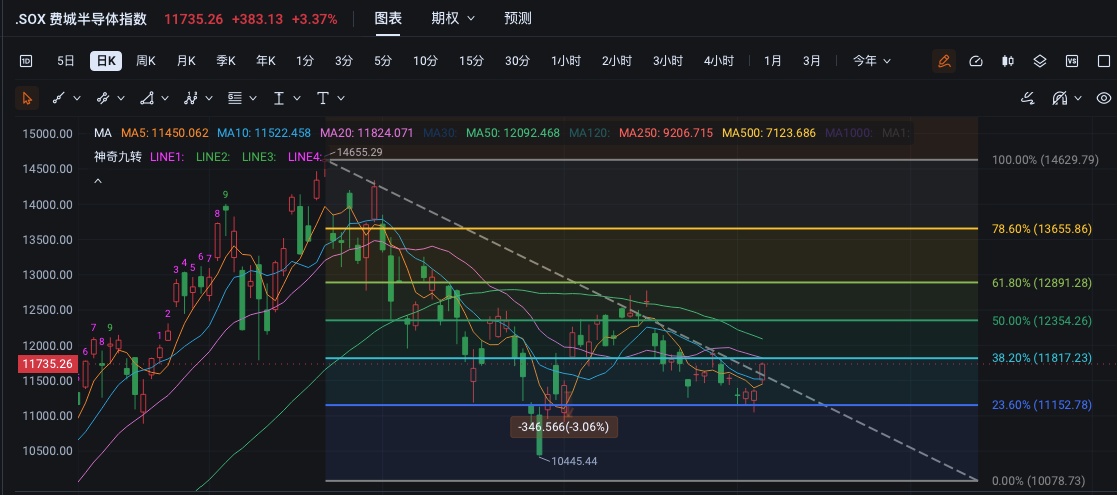Switch to the 图表 tab

point(388,19)
